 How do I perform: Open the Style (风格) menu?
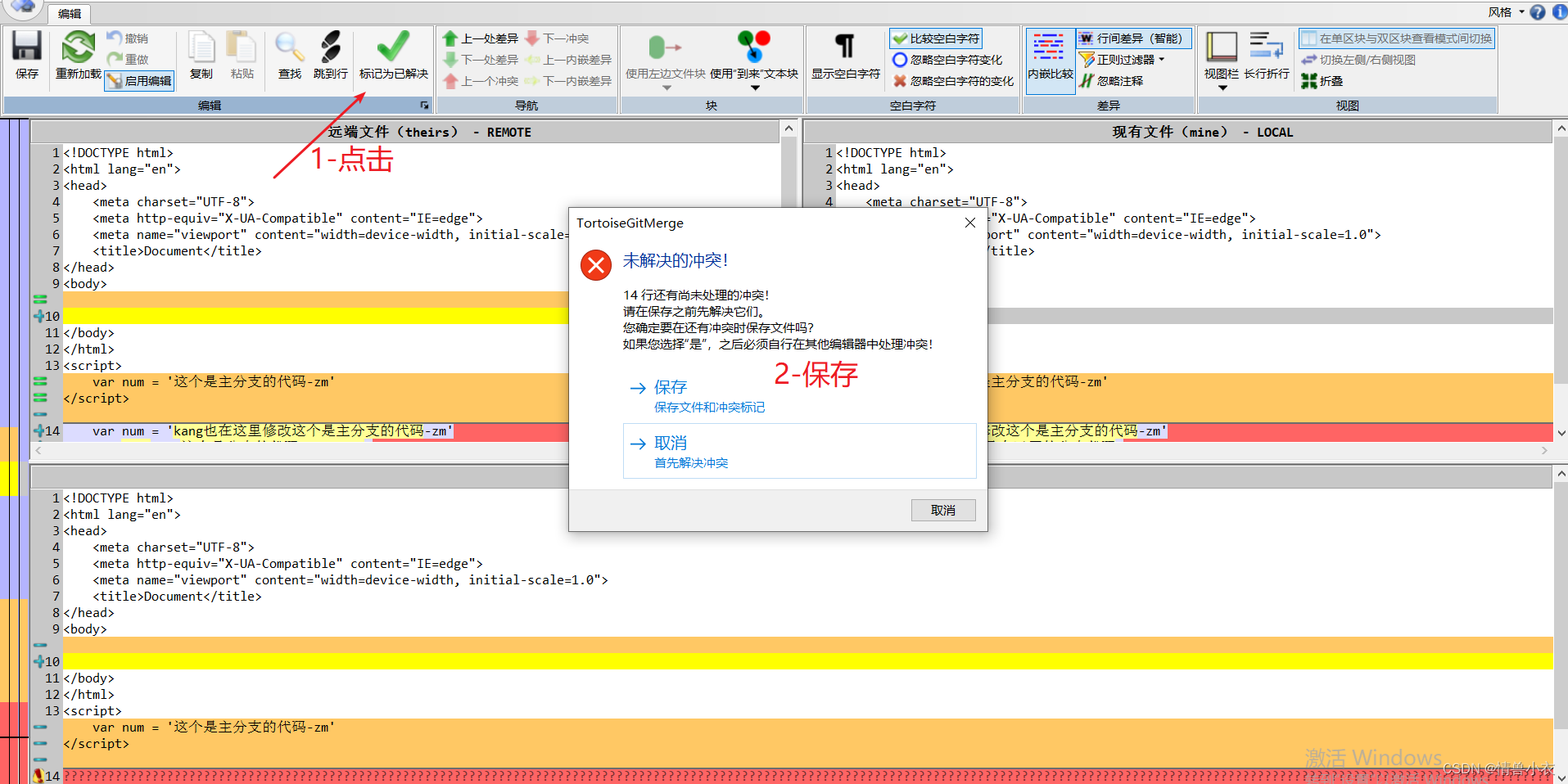click(x=1507, y=12)
